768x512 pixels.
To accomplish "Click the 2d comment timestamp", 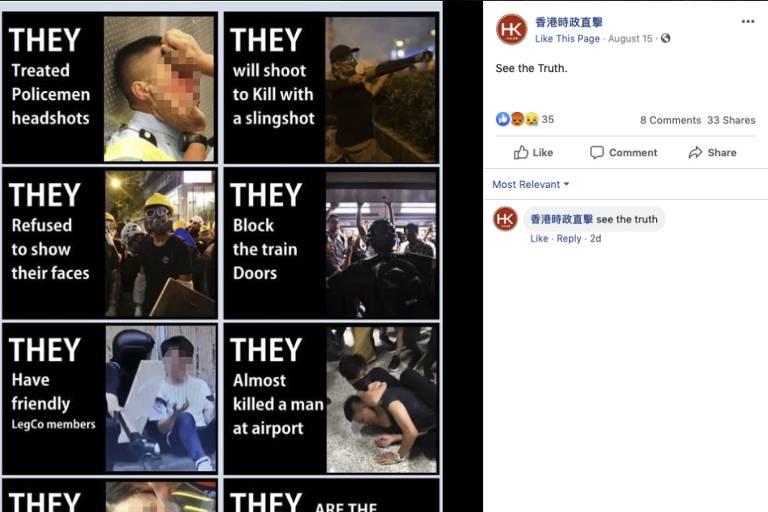I will coord(595,239).
